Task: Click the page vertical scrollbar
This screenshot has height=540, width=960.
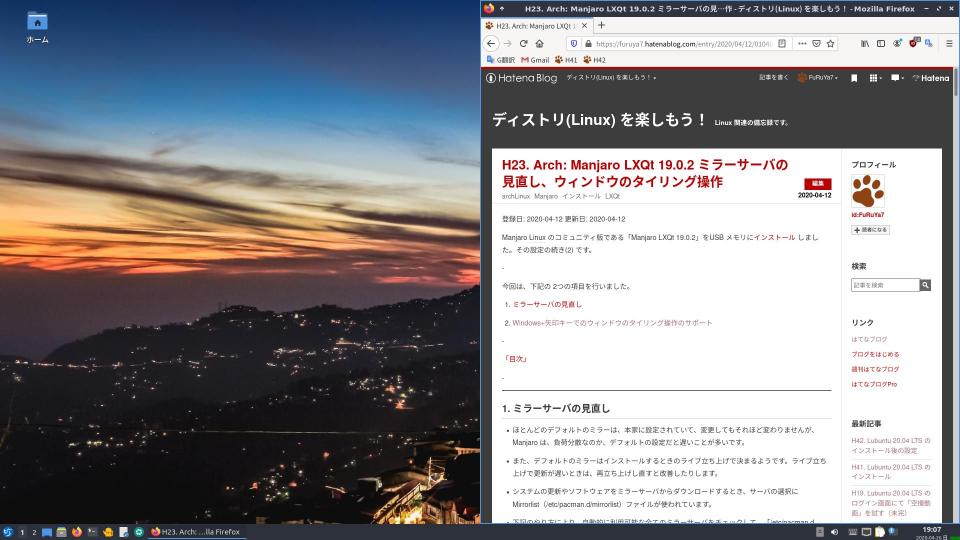Action: click(x=956, y=297)
